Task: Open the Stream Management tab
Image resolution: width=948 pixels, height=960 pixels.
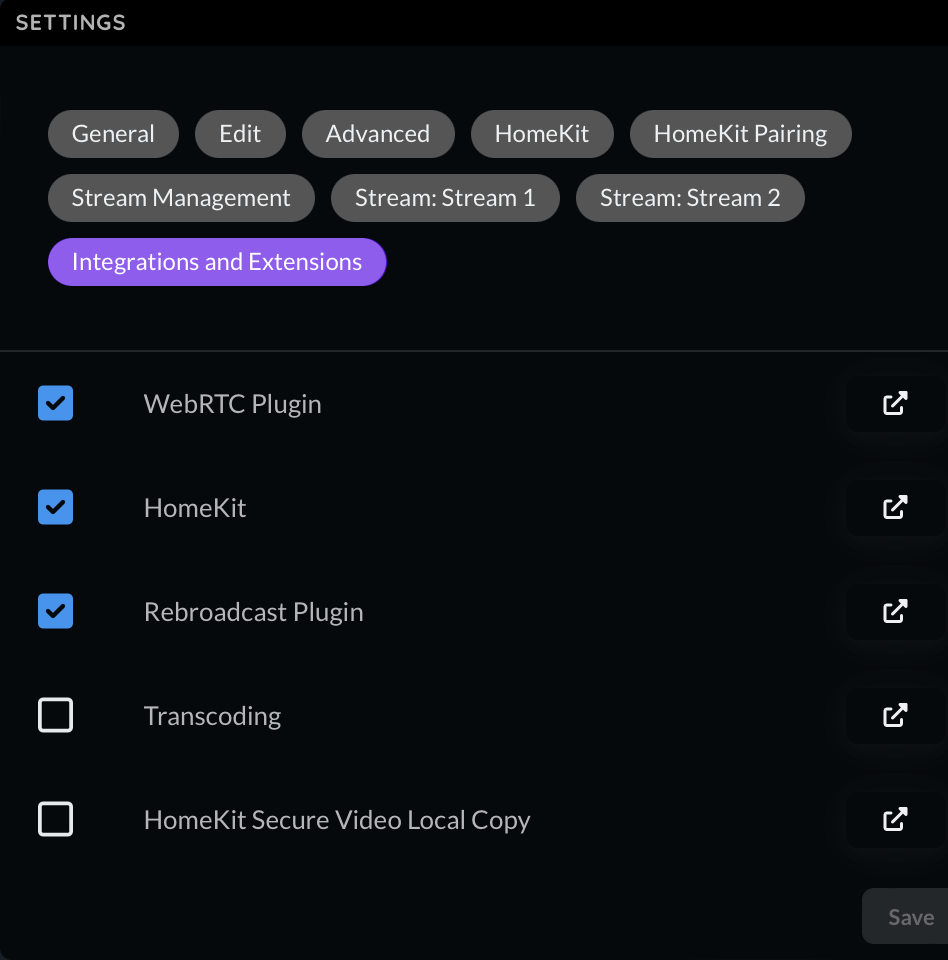Action: point(181,197)
